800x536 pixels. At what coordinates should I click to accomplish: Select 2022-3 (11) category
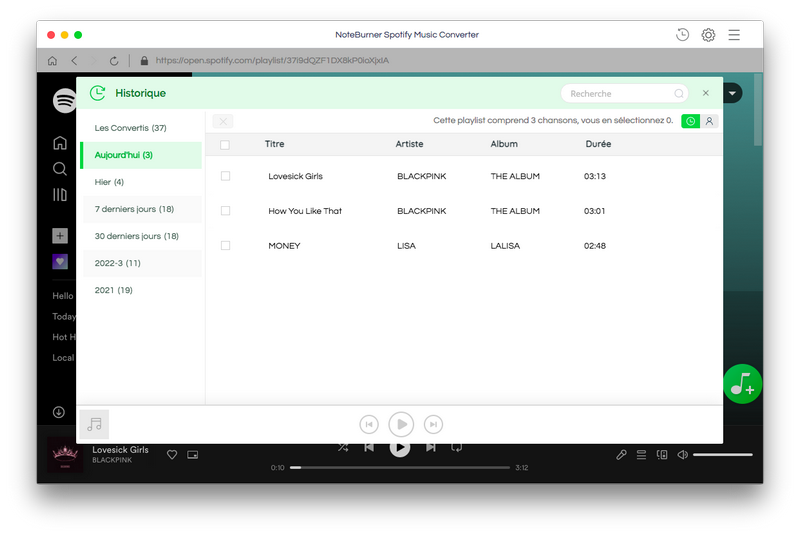coord(142,263)
